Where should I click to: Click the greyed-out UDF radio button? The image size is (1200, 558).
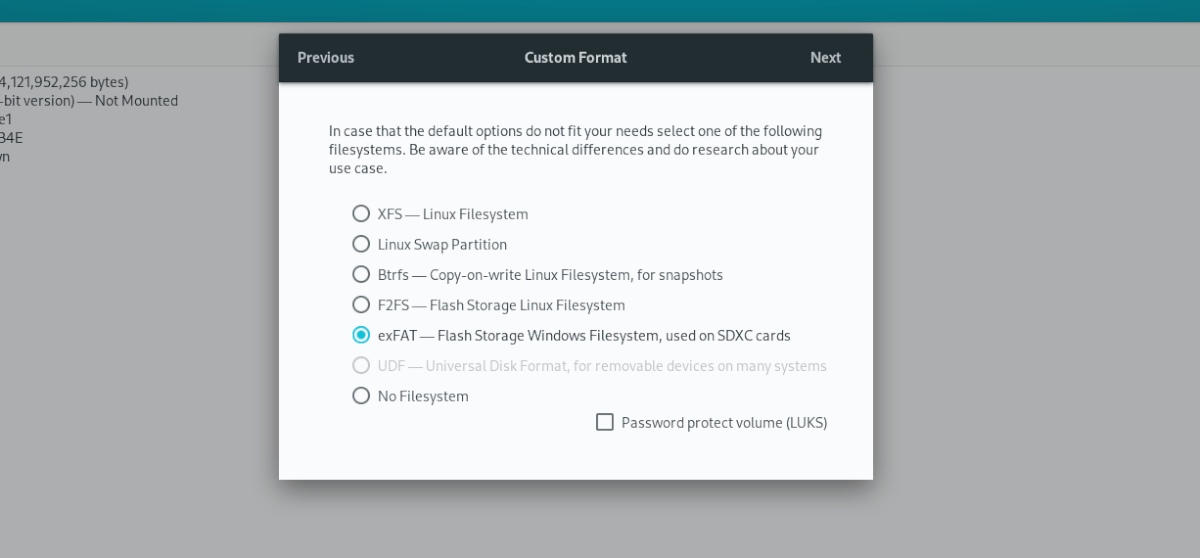click(x=361, y=366)
